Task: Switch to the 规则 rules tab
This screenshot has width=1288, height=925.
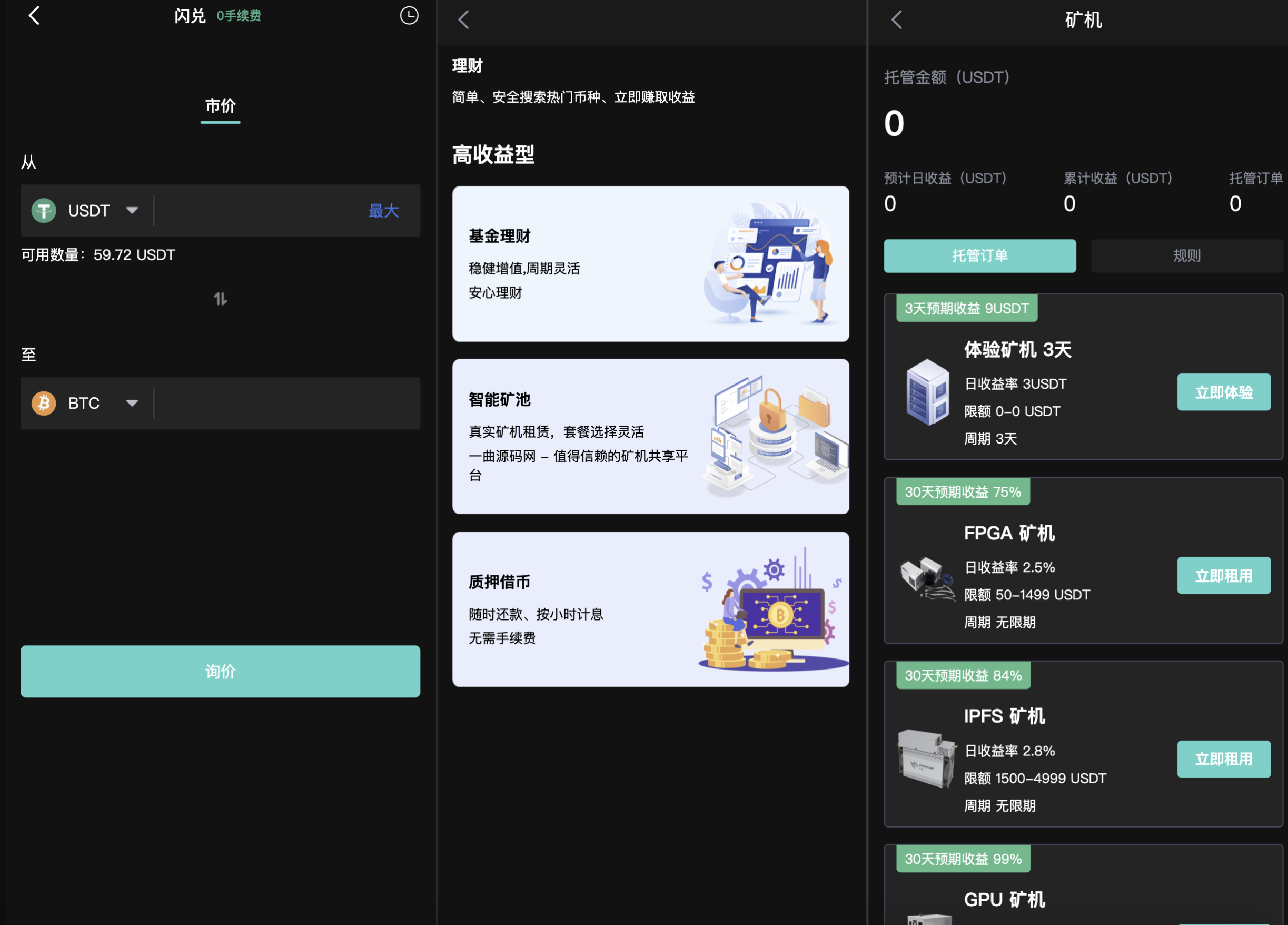Action: pyautogui.click(x=1186, y=256)
